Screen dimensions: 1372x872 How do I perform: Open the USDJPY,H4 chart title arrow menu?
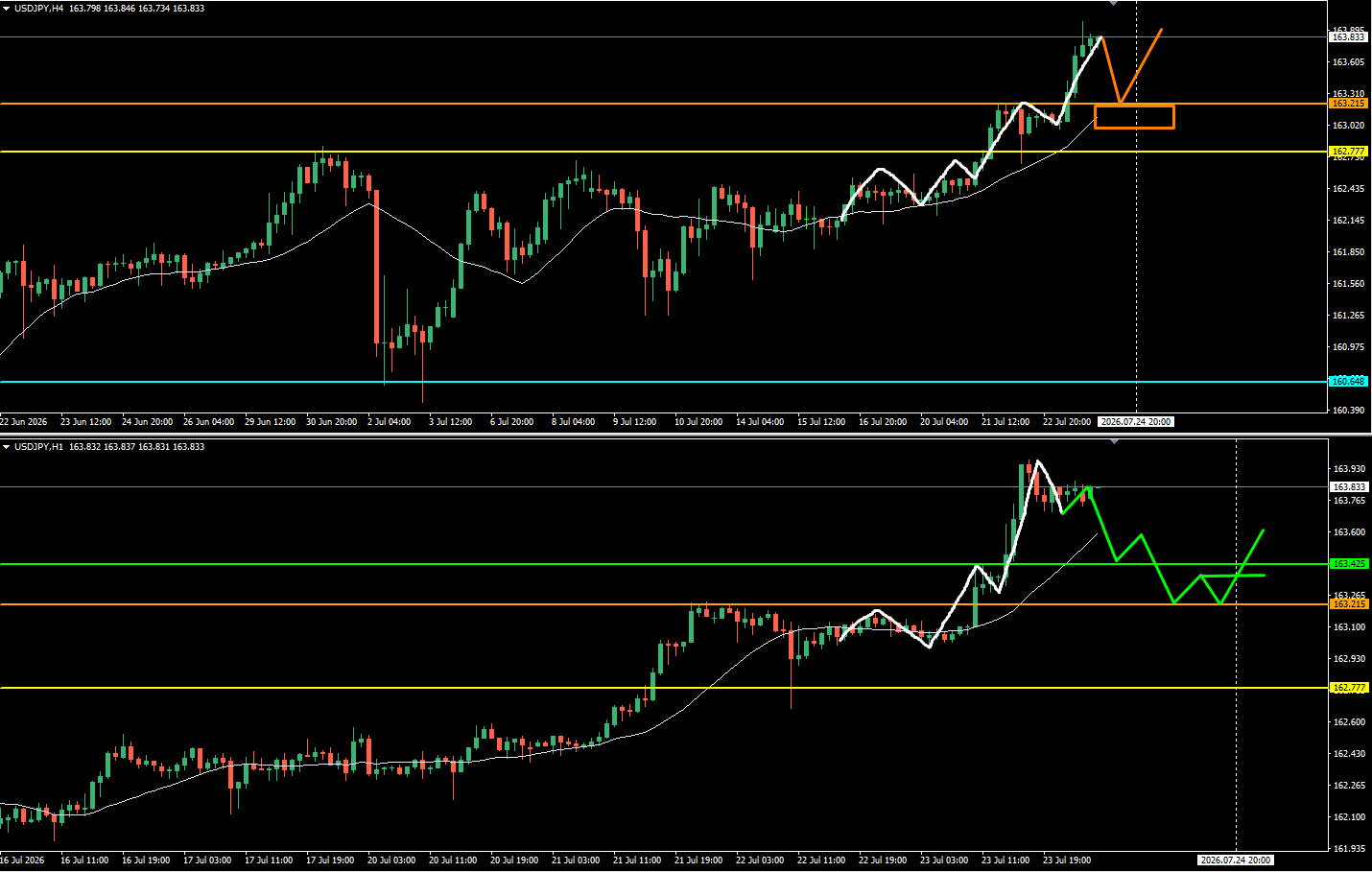point(7,9)
